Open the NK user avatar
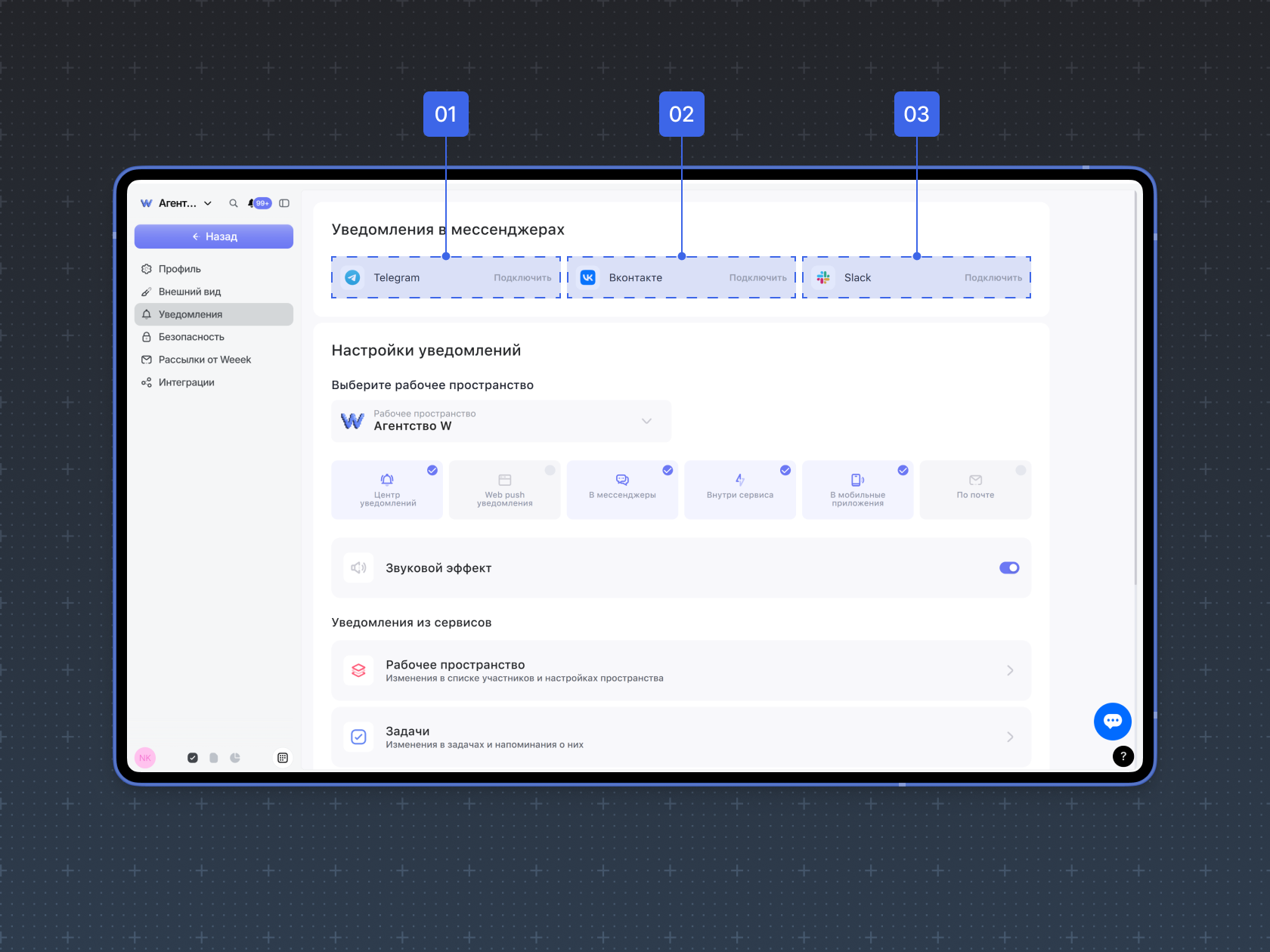This screenshot has width=1270, height=952. point(145,758)
